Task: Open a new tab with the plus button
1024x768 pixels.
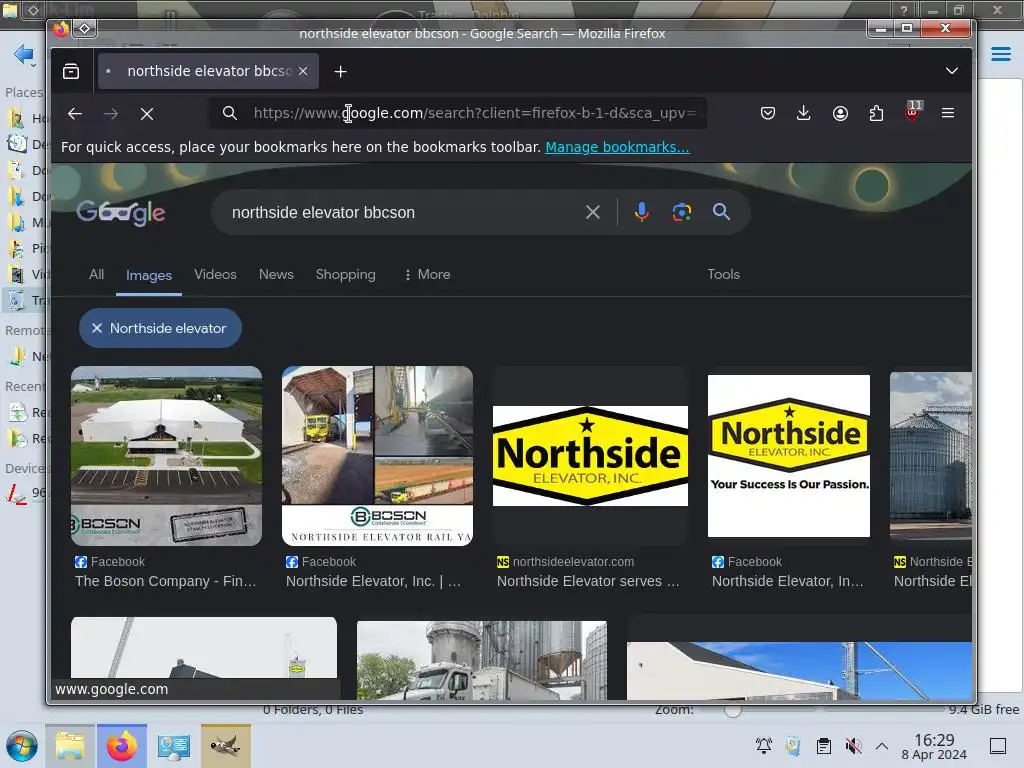Action: [340, 71]
